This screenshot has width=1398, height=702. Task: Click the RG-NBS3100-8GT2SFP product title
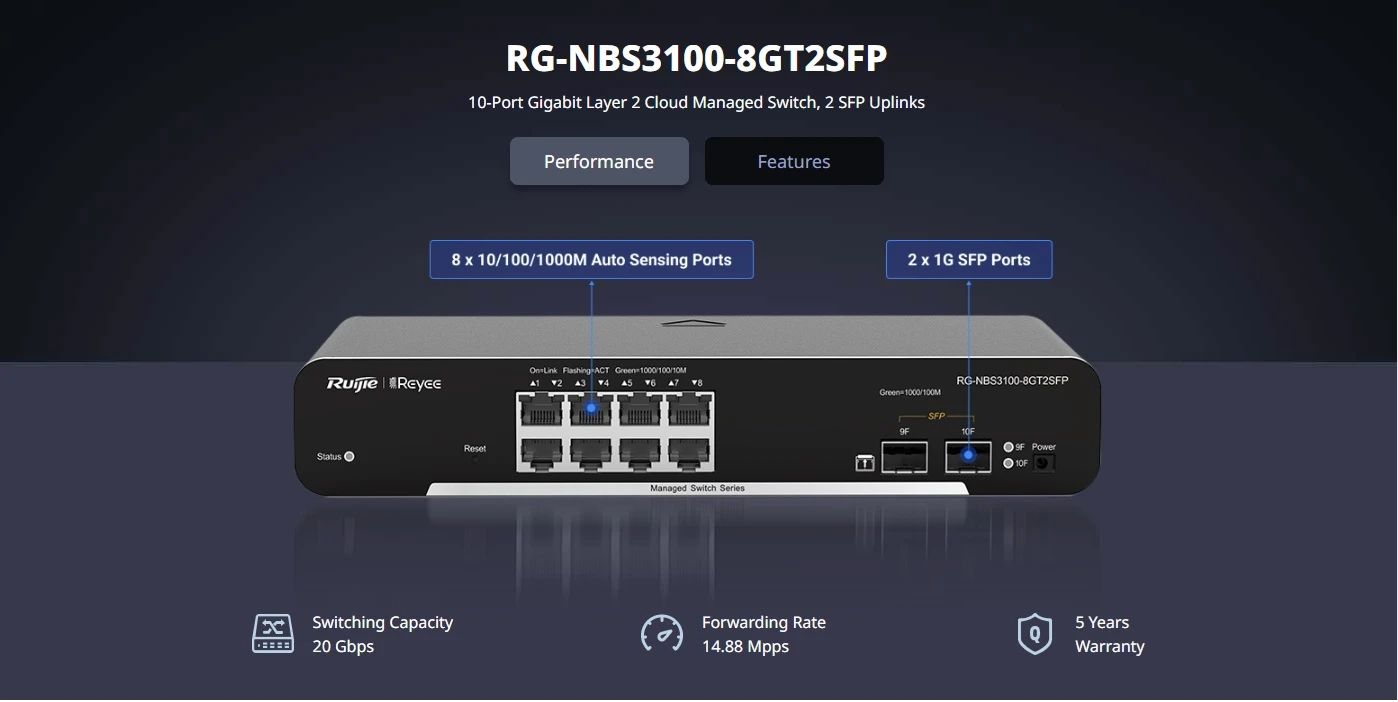697,57
